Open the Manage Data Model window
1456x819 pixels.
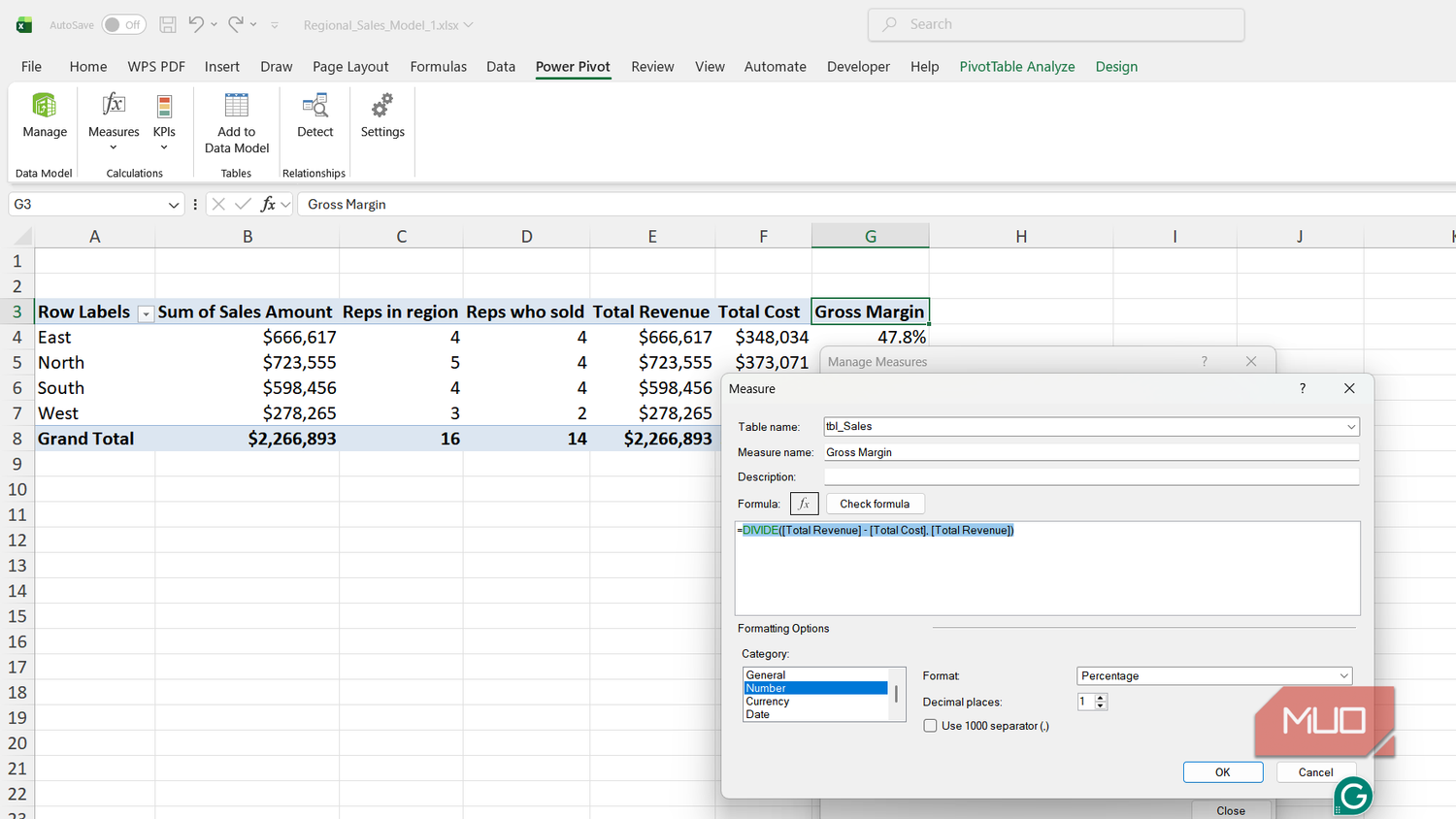point(45,116)
